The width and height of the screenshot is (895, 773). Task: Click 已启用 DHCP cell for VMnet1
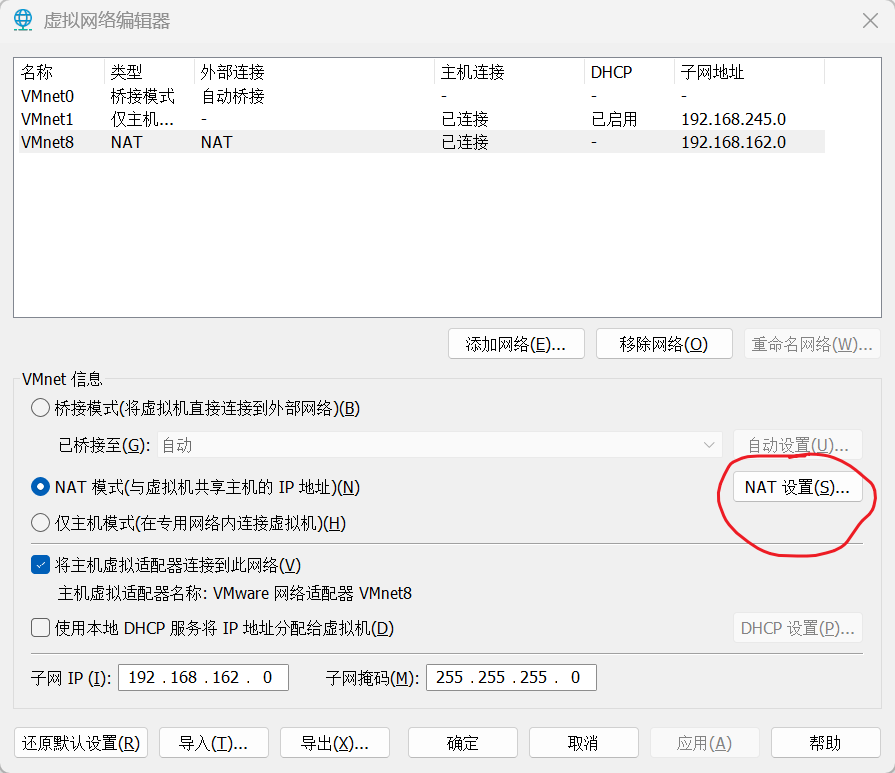click(x=614, y=119)
